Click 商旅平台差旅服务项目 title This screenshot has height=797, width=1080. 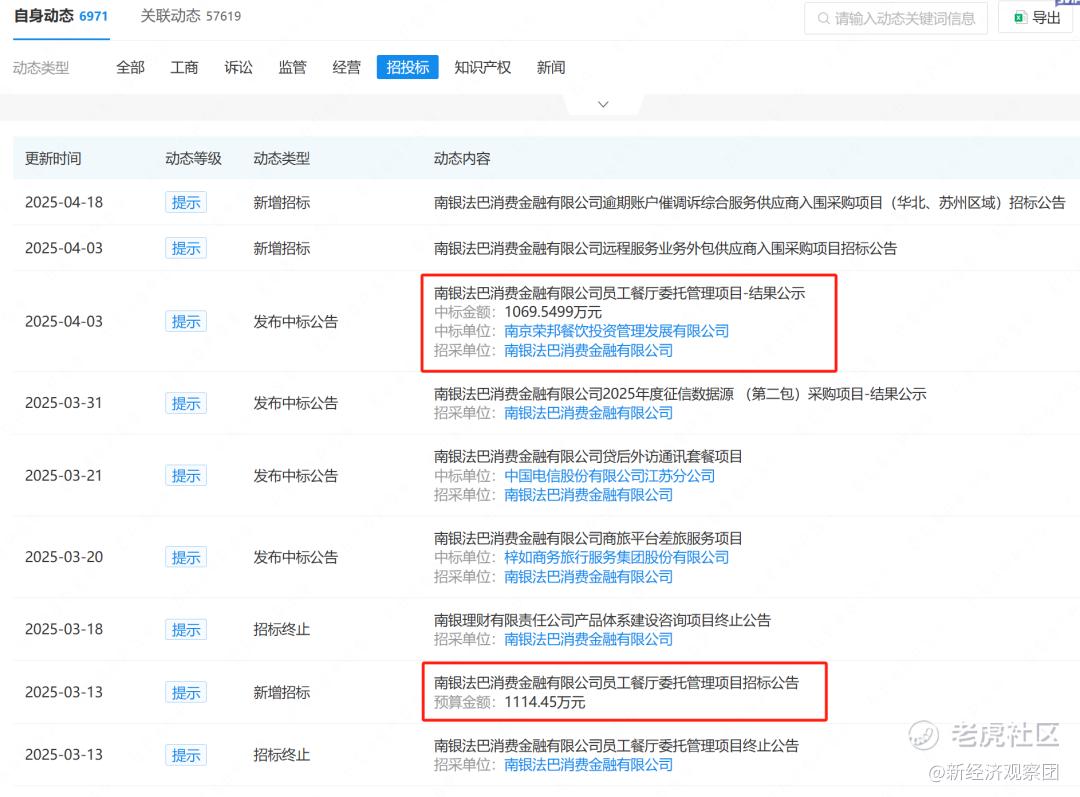pyautogui.click(x=588, y=538)
